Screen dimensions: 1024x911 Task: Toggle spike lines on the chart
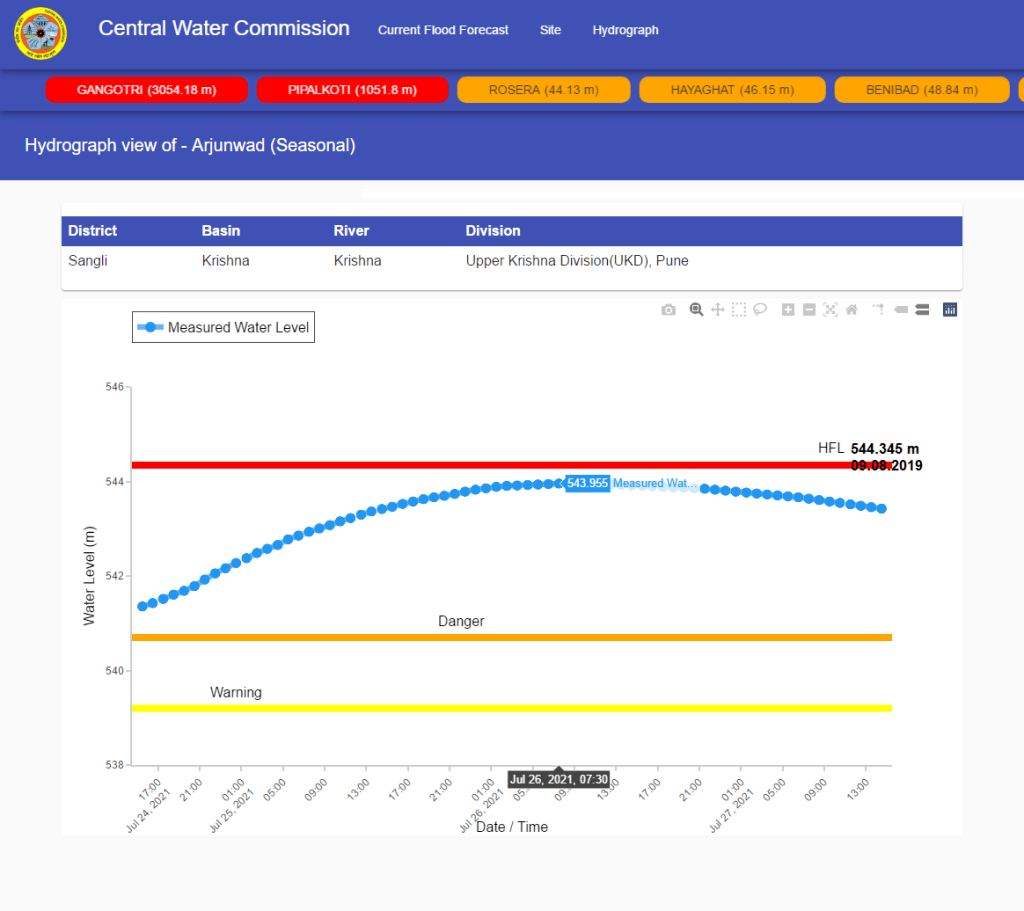coord(878,310)
